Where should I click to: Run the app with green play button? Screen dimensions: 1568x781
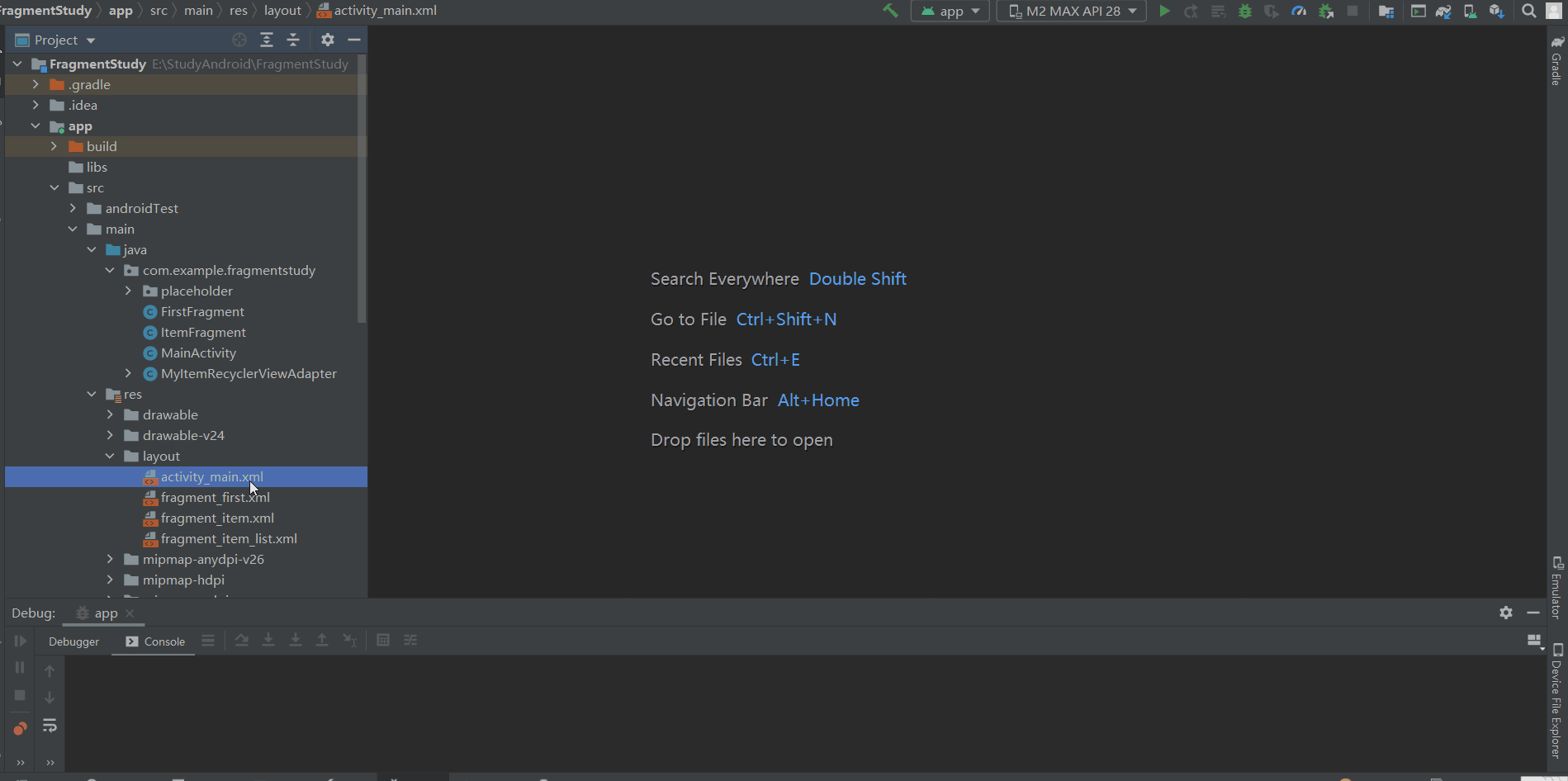click(x=1164, y=11)
